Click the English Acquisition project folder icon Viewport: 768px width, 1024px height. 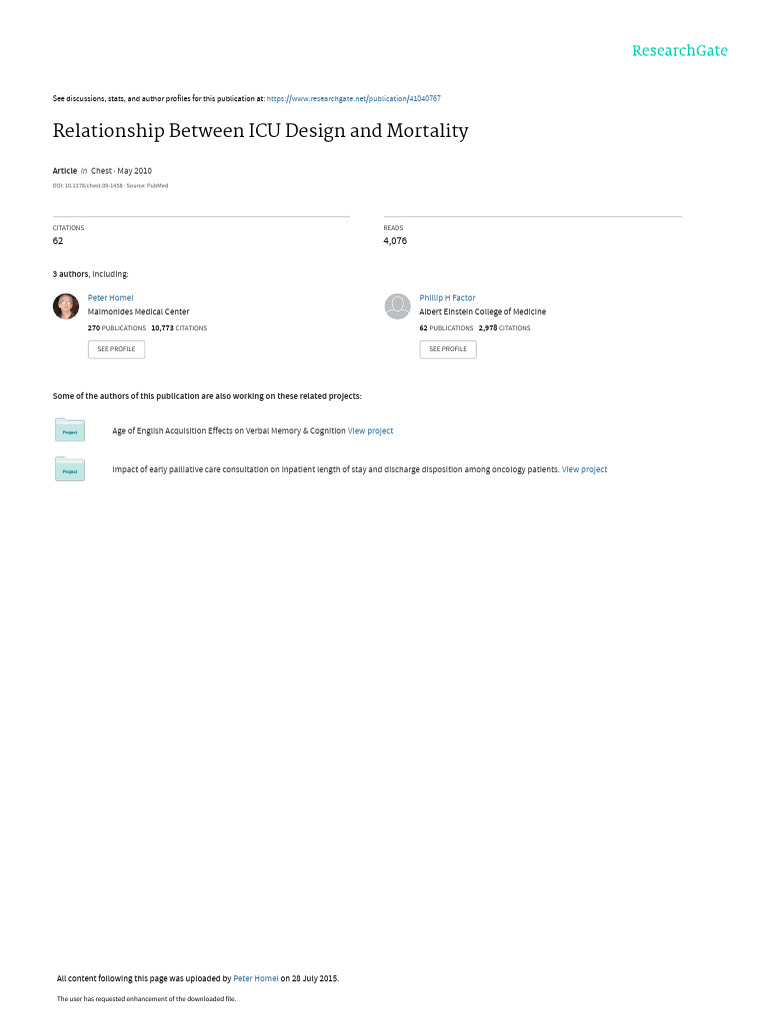click(70, 430)
